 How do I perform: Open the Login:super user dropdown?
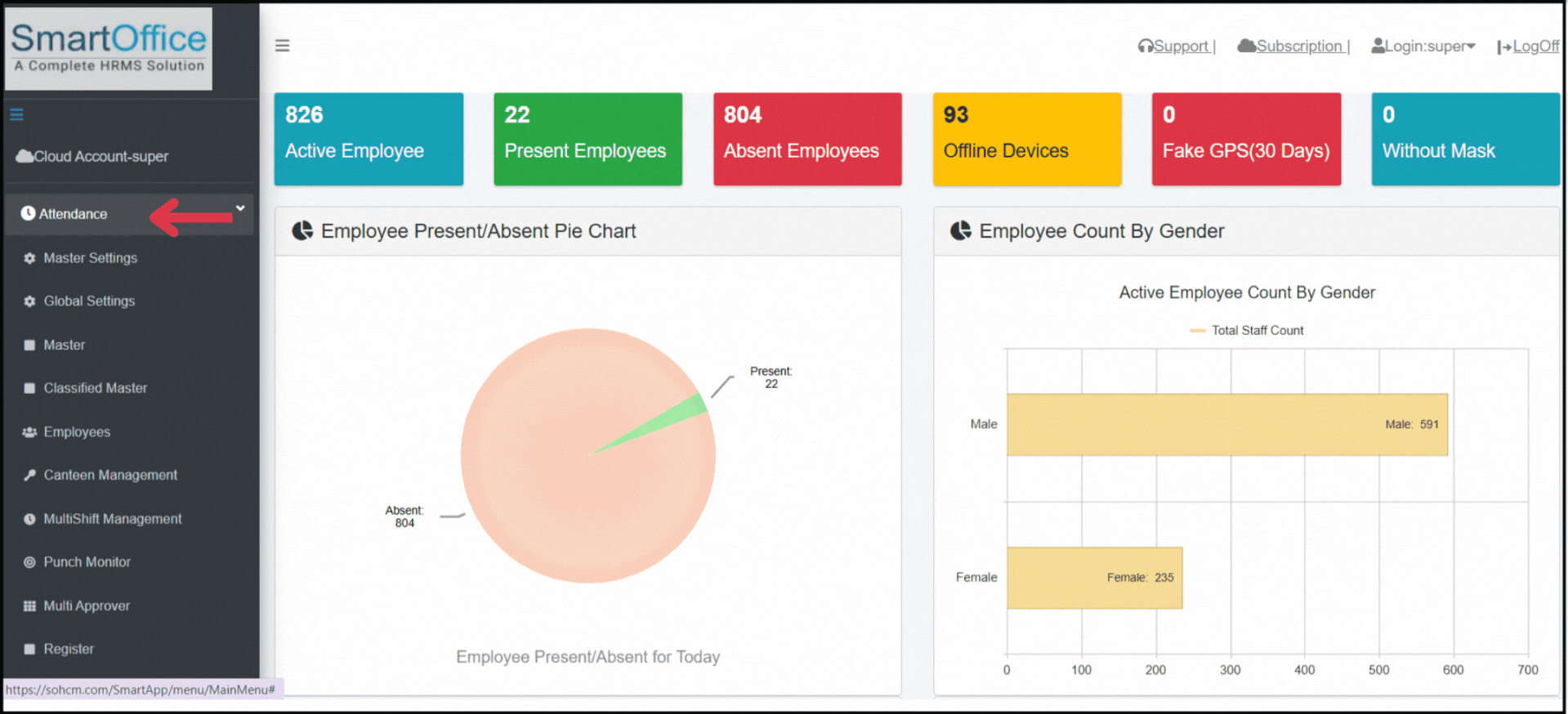[1423, 47]
